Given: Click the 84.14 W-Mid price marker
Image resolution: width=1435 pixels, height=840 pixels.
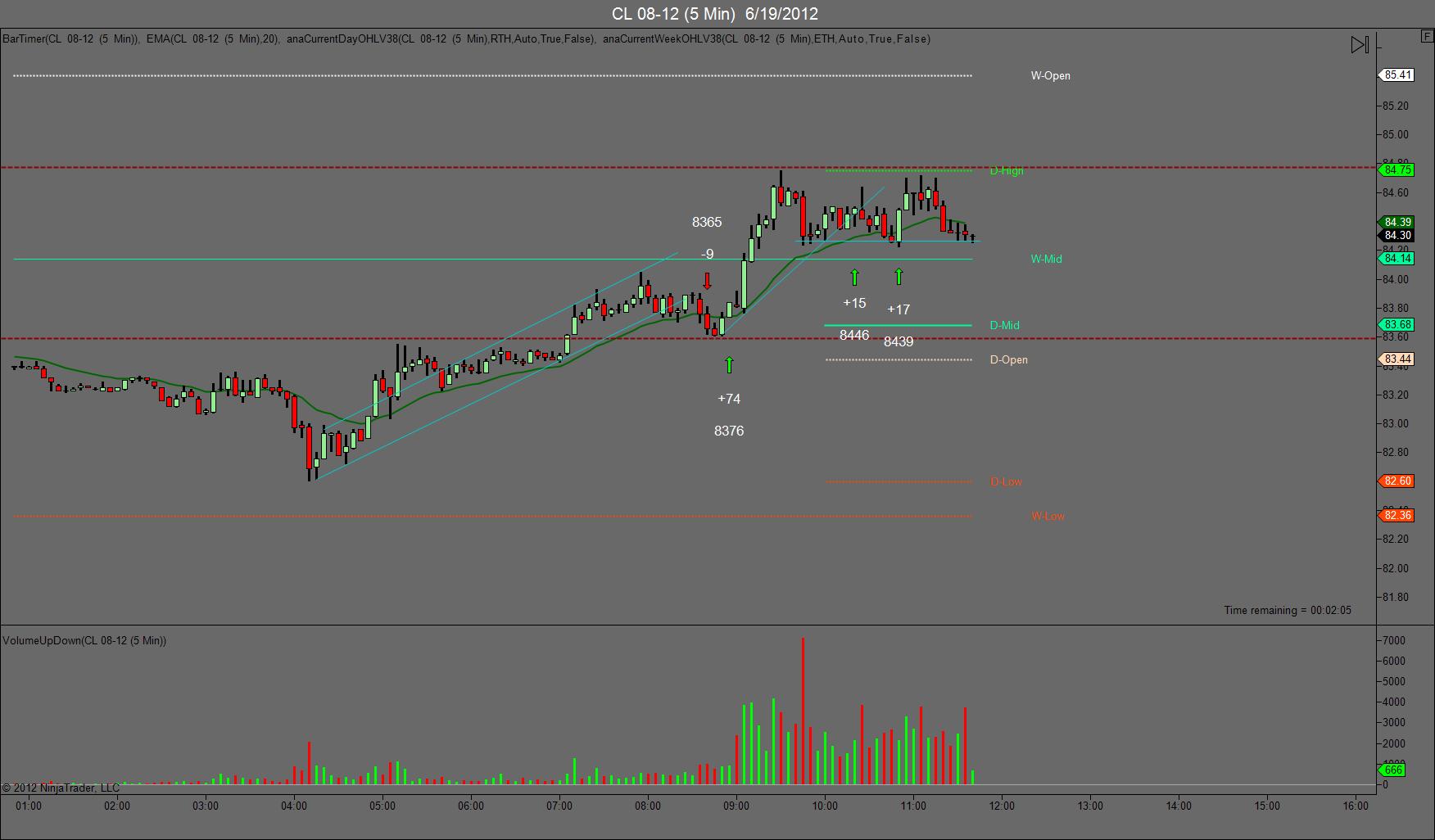Looking at the screenshot, I should click(x=1397, y=259).
